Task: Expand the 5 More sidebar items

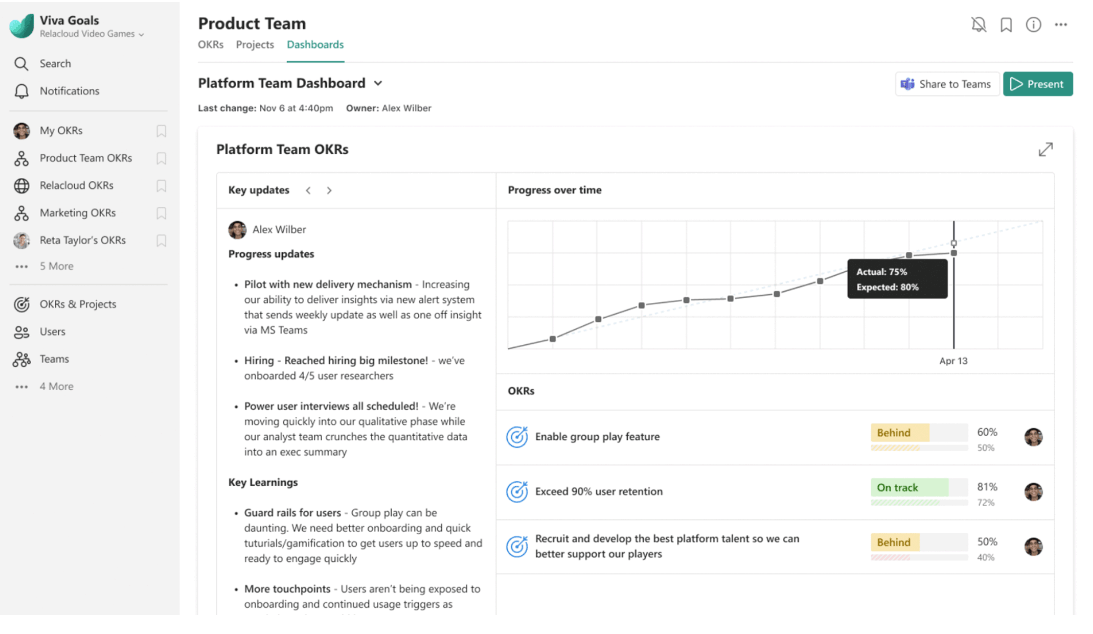Action: pyautogui.click(x=56, y=267)
